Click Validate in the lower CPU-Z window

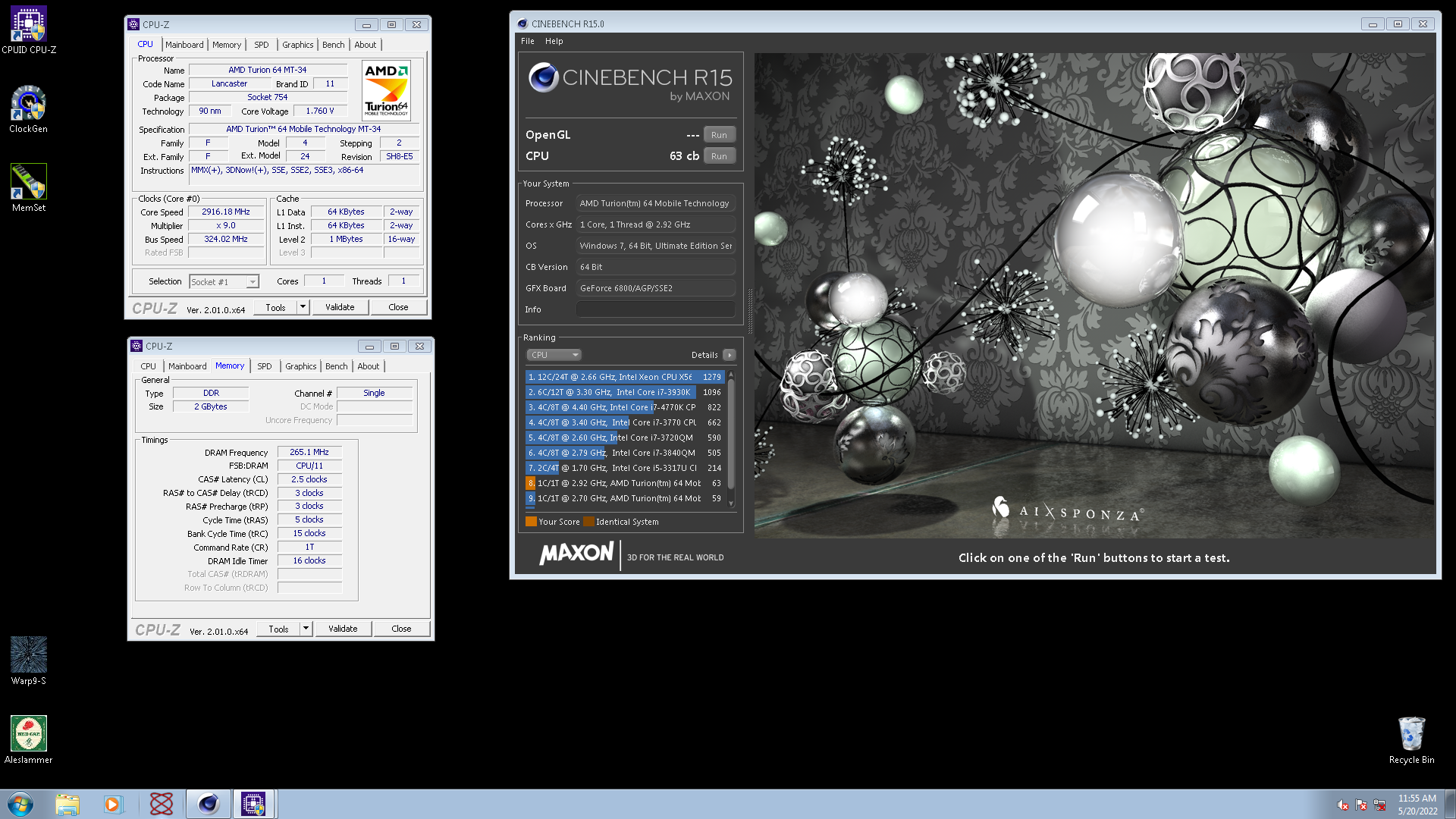click(343, 629)
